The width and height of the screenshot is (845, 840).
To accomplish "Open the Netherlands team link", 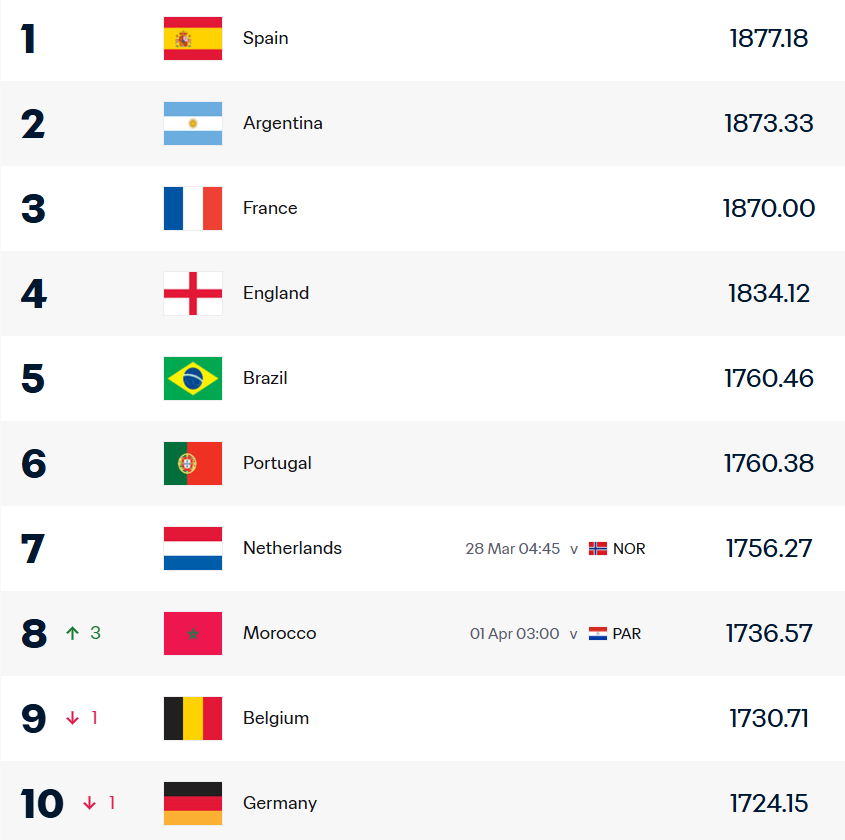I will (292, 548).
